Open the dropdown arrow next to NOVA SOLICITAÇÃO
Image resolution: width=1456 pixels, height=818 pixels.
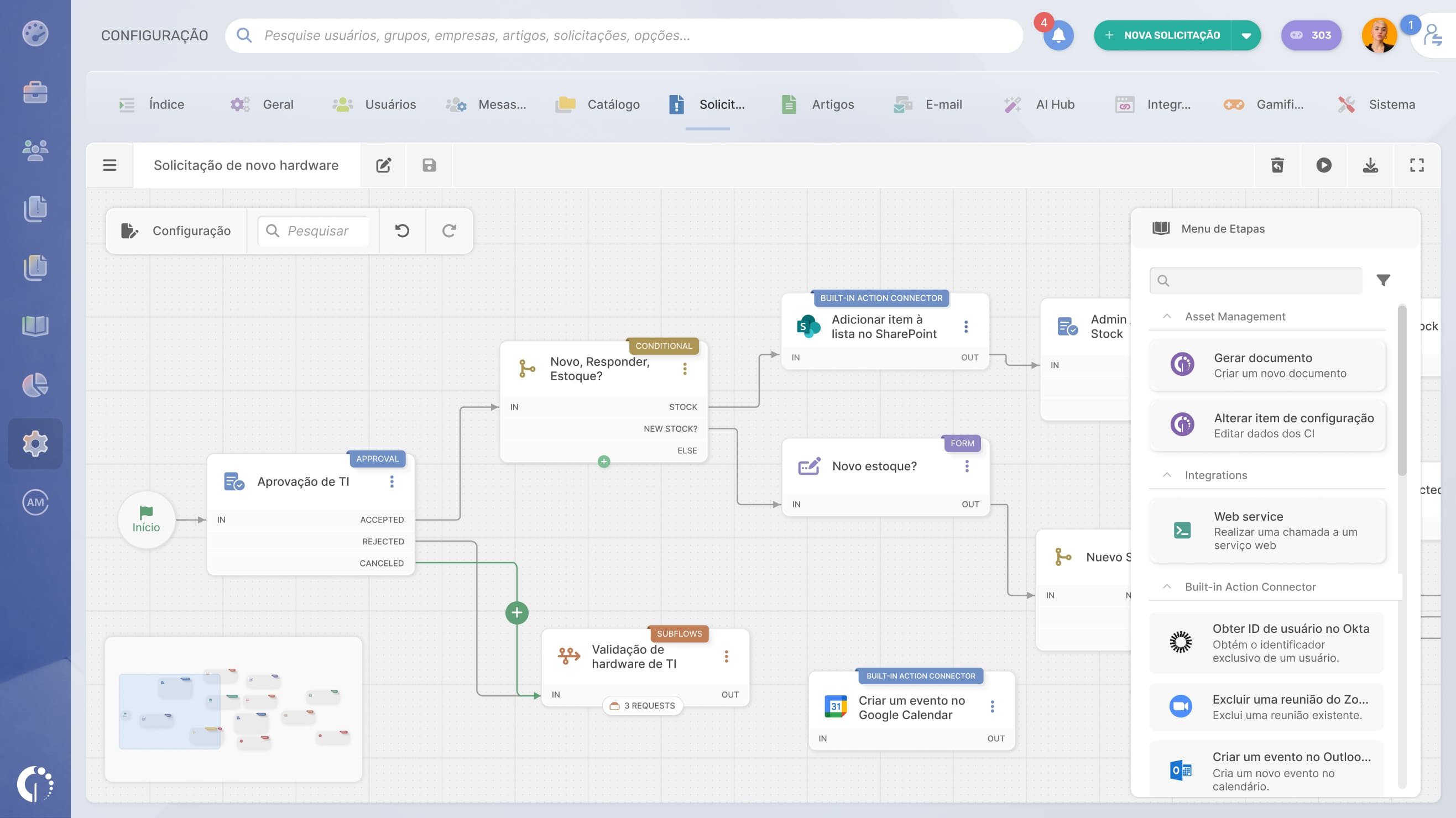click(1245, 35)
